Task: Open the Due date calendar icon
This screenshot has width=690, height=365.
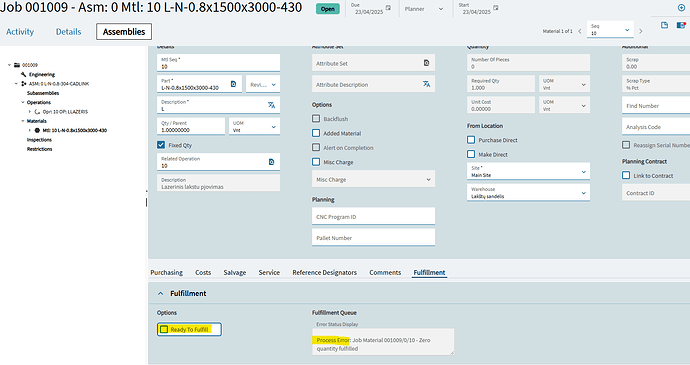Action: click(x=388, y=8)
